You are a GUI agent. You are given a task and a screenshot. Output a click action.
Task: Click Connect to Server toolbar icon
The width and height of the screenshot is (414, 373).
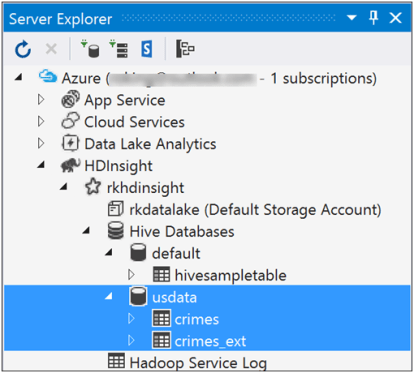pyautogui.click(x=119, y=49)
